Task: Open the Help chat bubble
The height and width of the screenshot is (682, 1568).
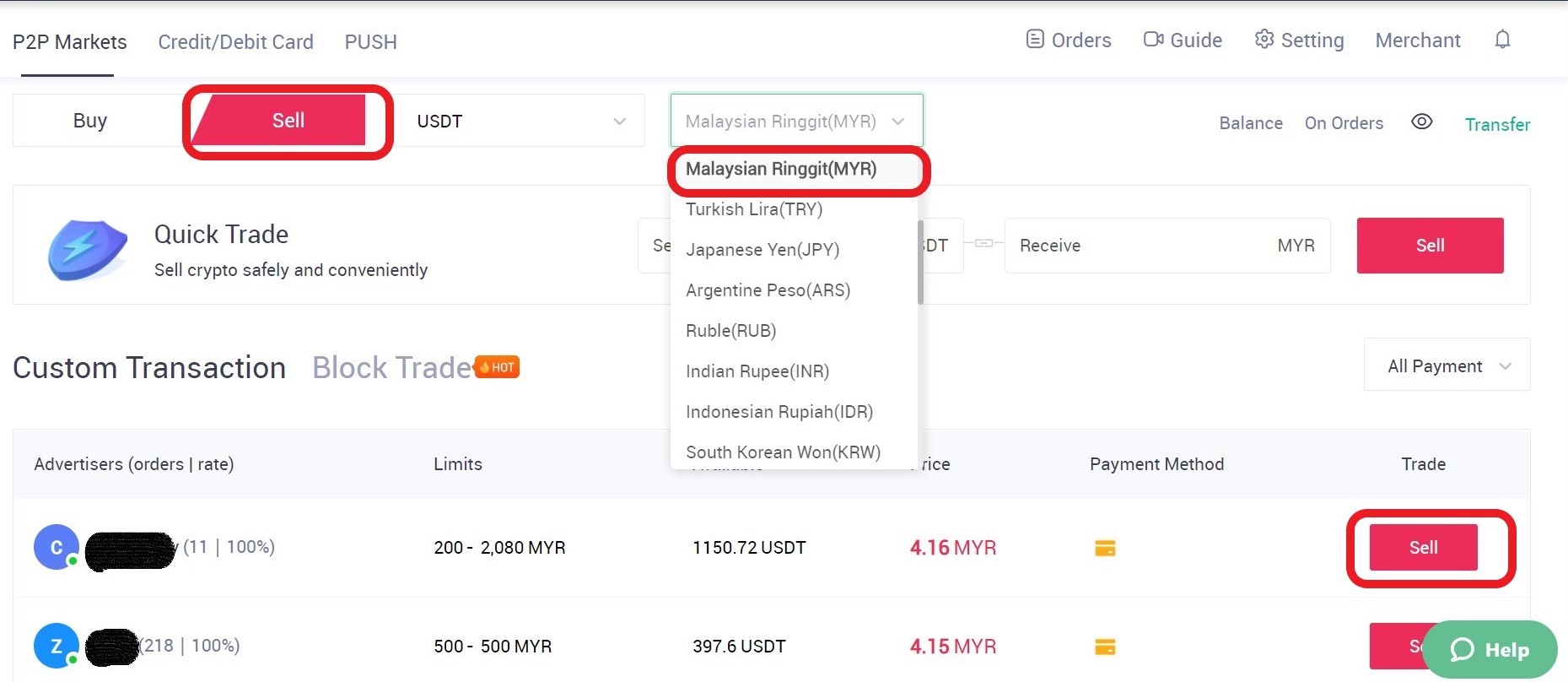Action: [1490, 649]
